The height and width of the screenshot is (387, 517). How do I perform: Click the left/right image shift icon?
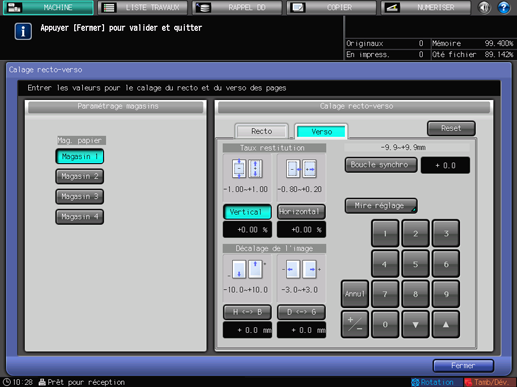point(301,269)
